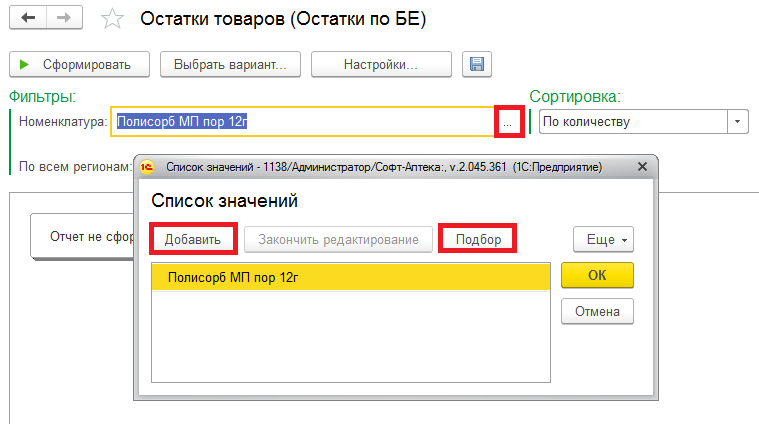Click the forward navigation arrow

coord(65,19)
